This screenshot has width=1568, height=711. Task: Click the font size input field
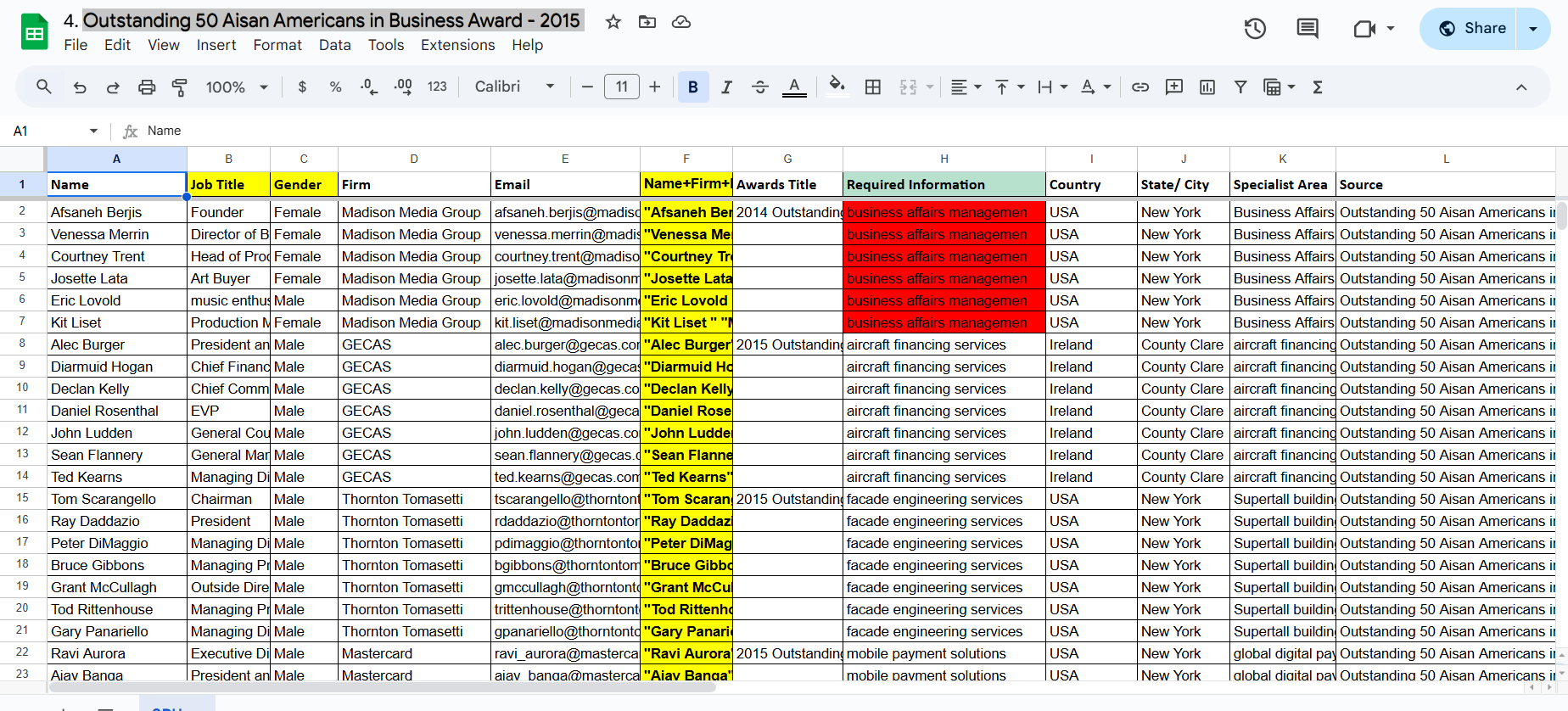click(x=622, y=87)
